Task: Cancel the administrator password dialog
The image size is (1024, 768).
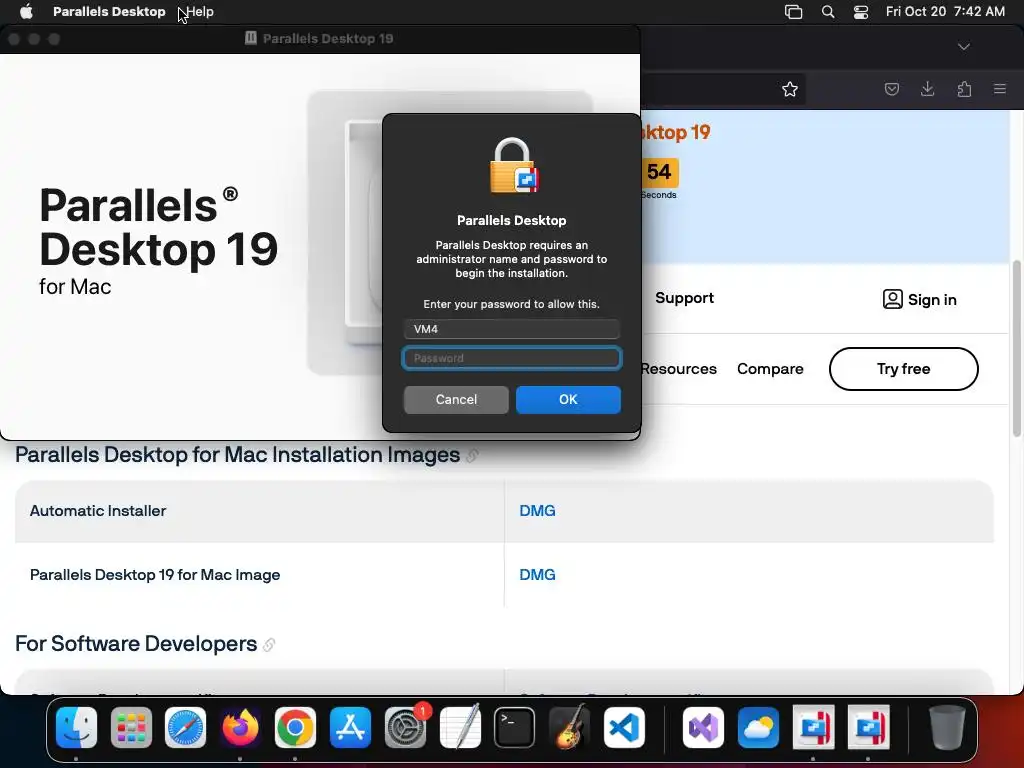Action: 456,400
